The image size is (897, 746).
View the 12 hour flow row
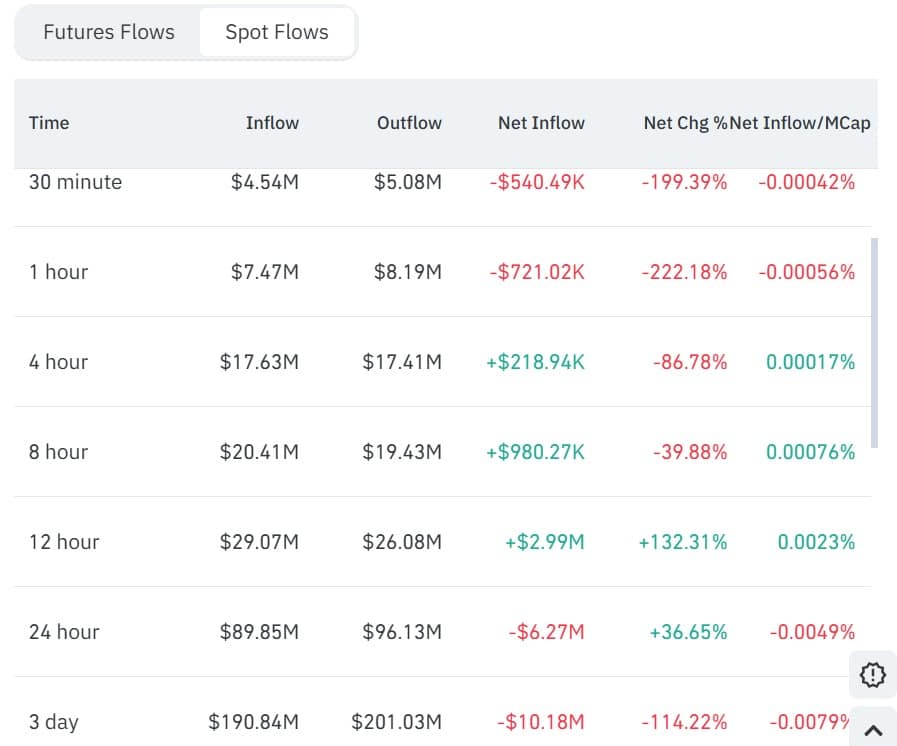(64, 541)
